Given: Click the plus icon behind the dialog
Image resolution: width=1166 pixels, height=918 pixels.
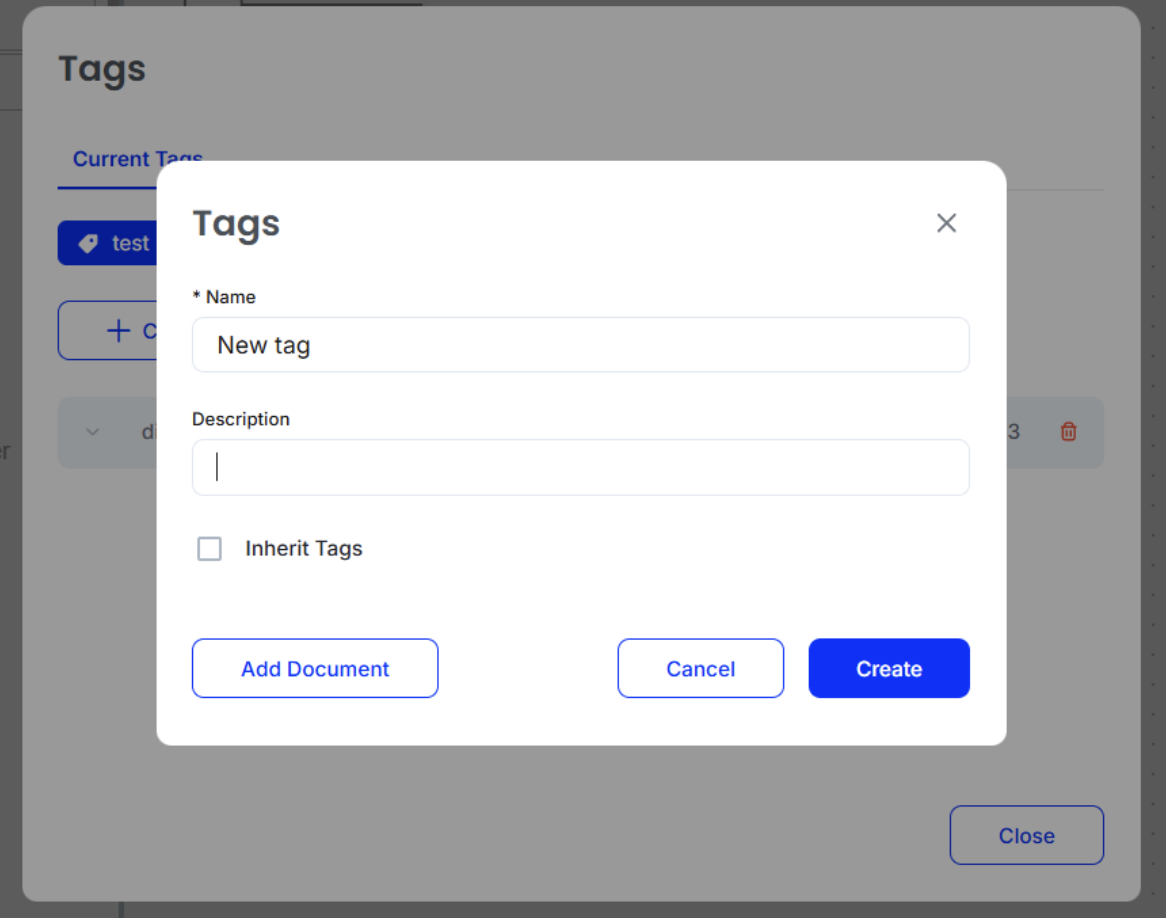Looking at the screenshot, I should click(118, 331).
